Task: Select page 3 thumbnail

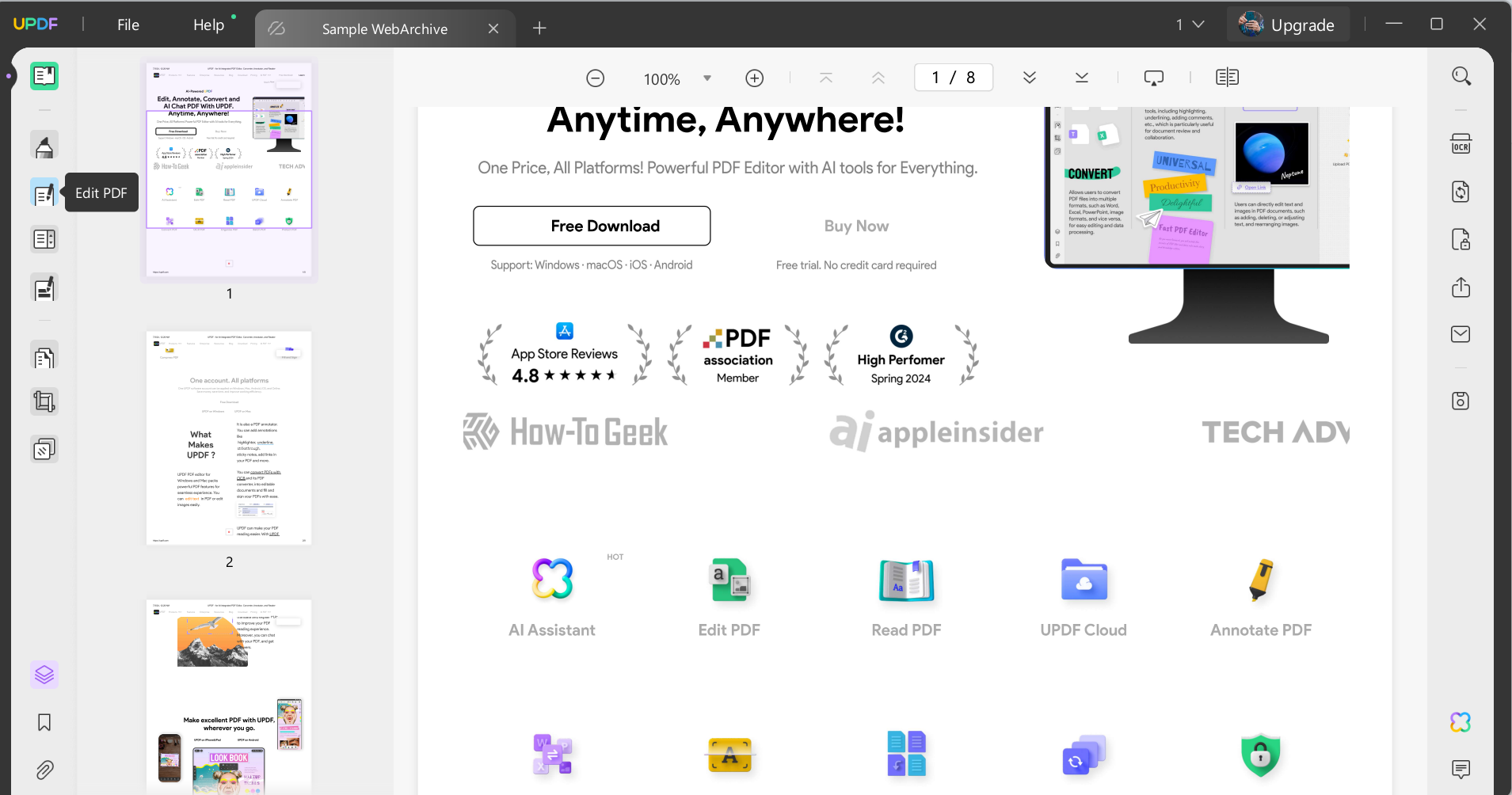Action: point(229,697)
